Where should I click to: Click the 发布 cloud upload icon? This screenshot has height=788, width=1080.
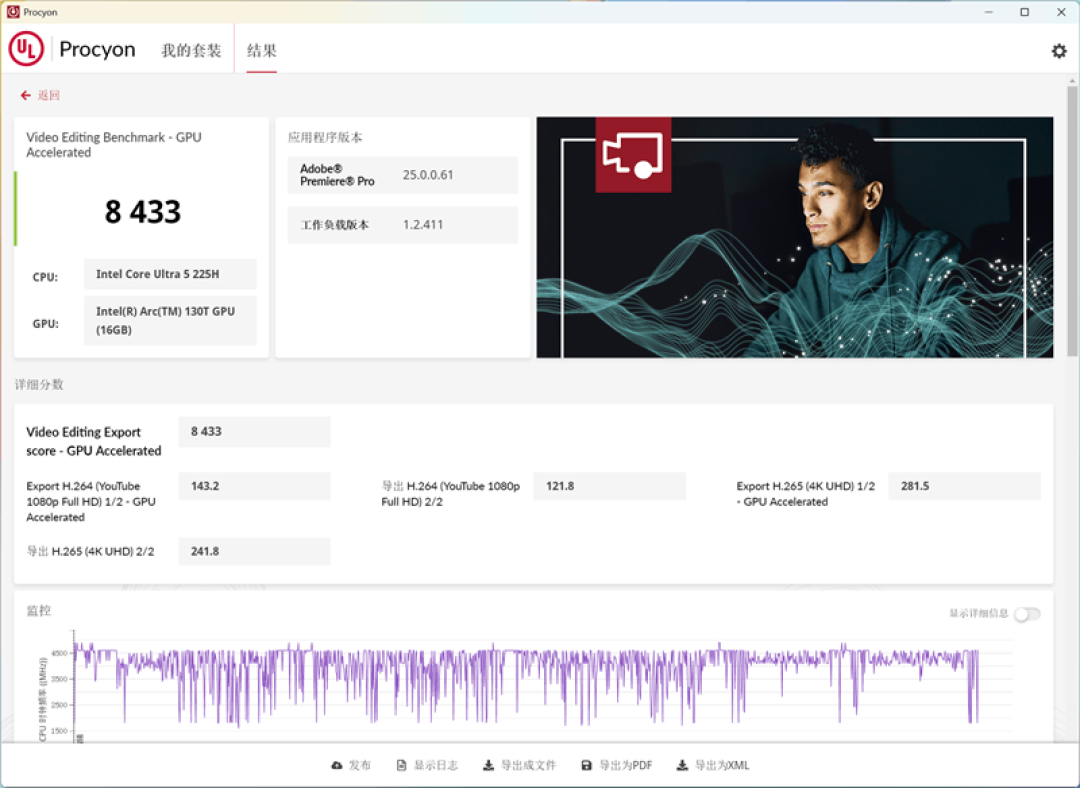[337, 765]
